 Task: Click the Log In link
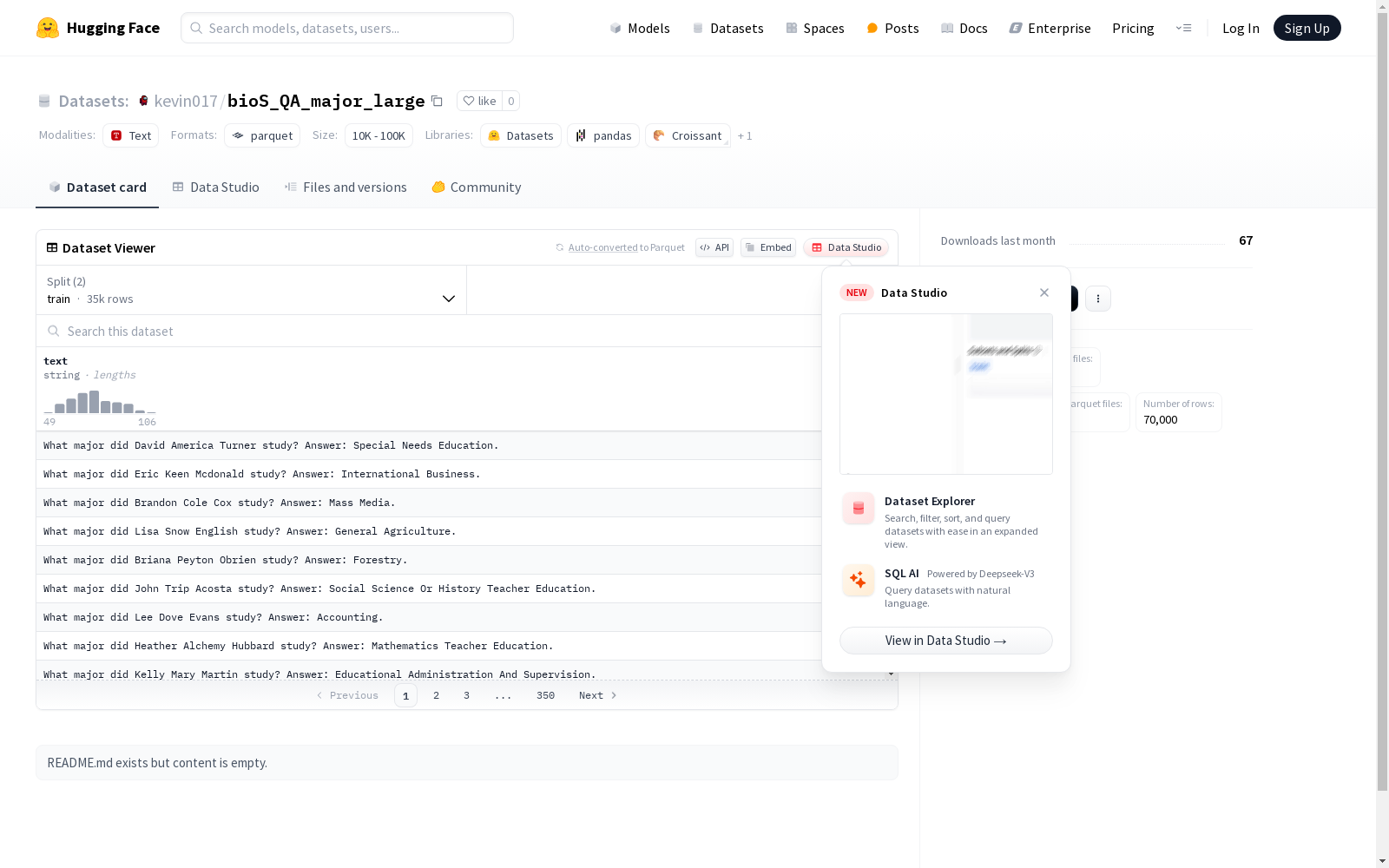pyautogui.click(x=1241, y=28)
